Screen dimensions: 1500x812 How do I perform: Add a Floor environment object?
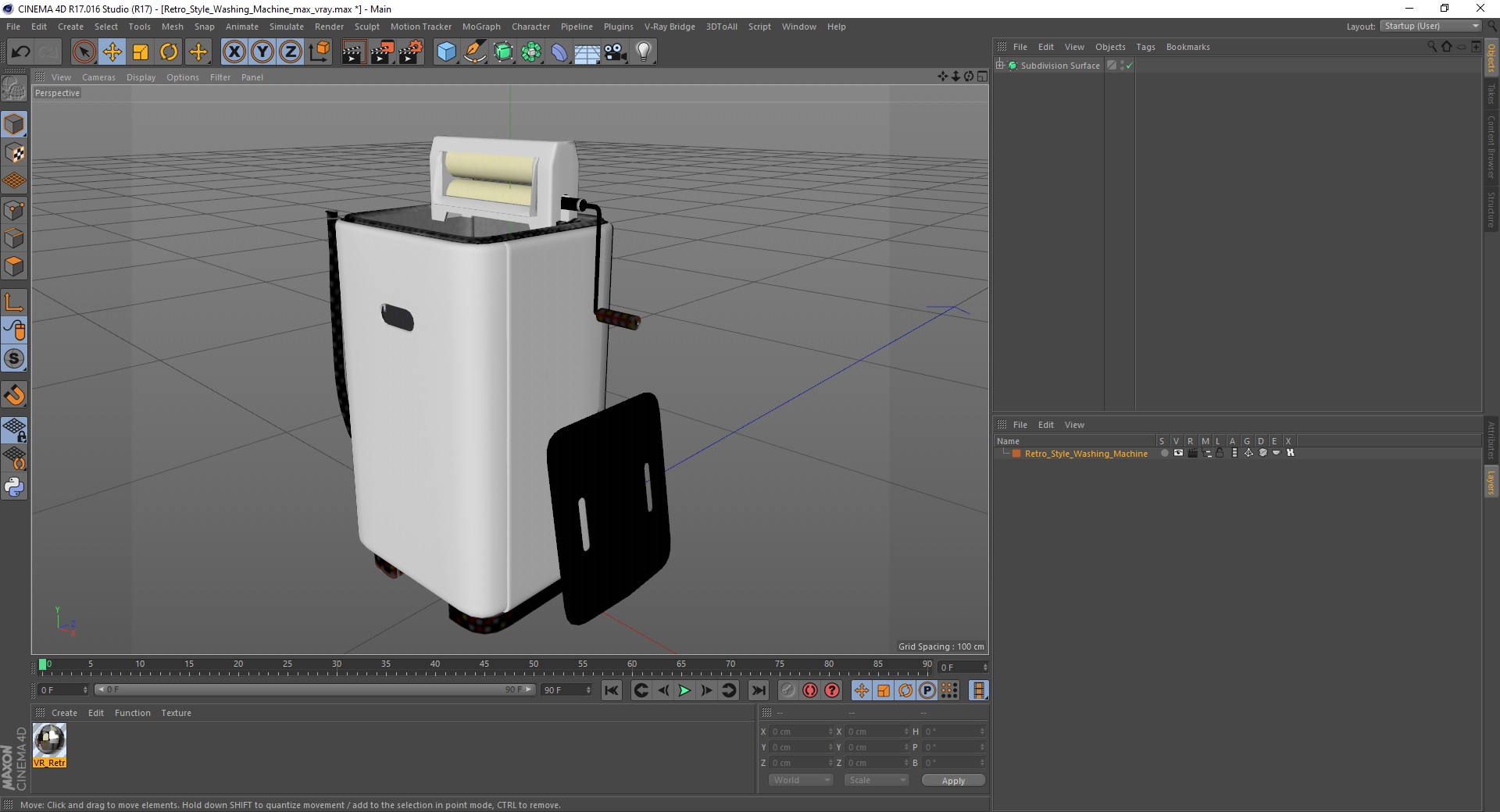click(587, 52)
